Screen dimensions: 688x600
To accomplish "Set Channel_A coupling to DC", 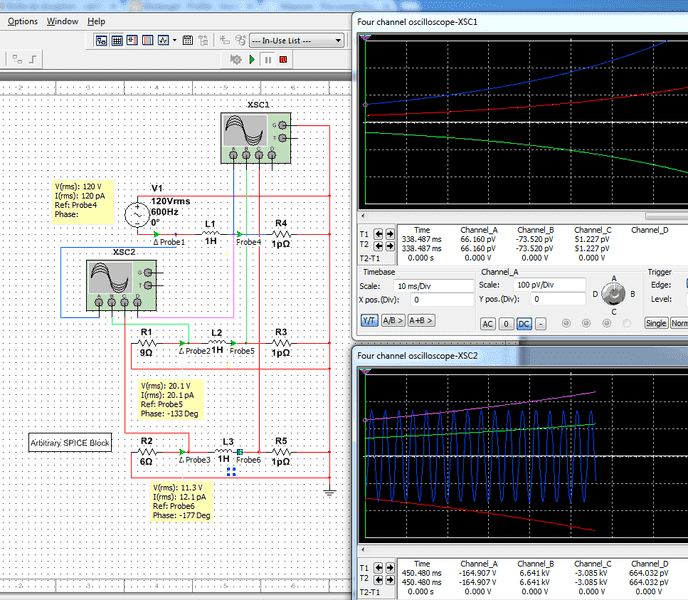I will coord(524,324).
